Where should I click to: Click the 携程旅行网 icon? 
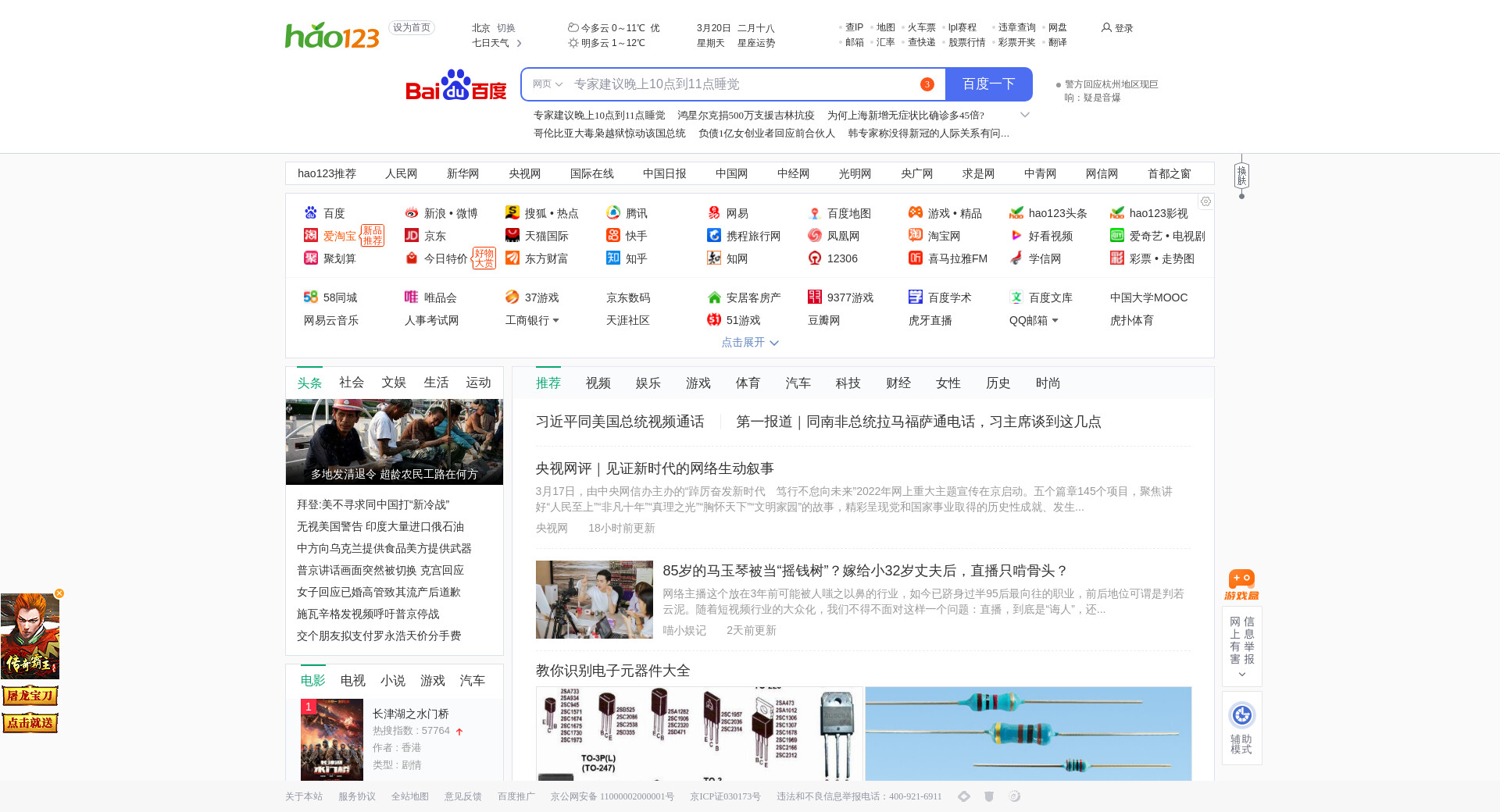click(x=714, y=236)
